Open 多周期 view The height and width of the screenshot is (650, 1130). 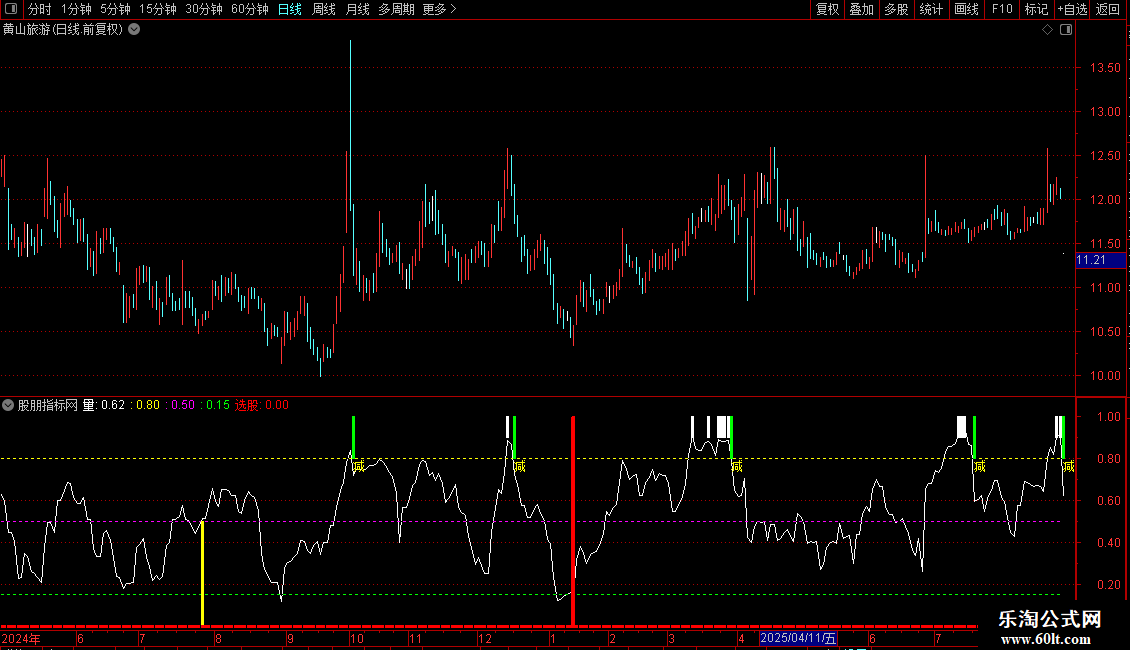pos(396,9)
